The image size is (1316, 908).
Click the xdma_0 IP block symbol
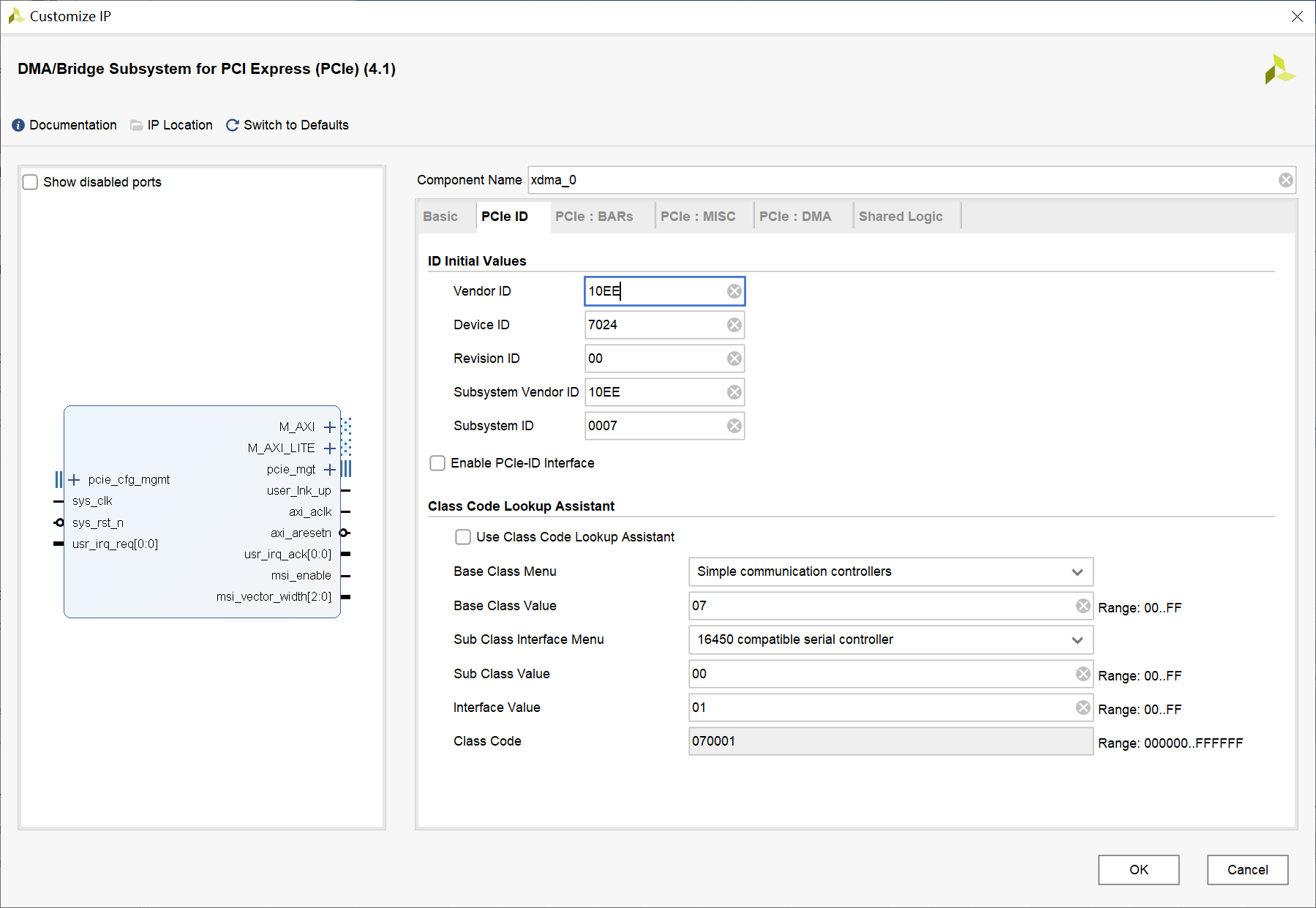(x=202, y=511)
